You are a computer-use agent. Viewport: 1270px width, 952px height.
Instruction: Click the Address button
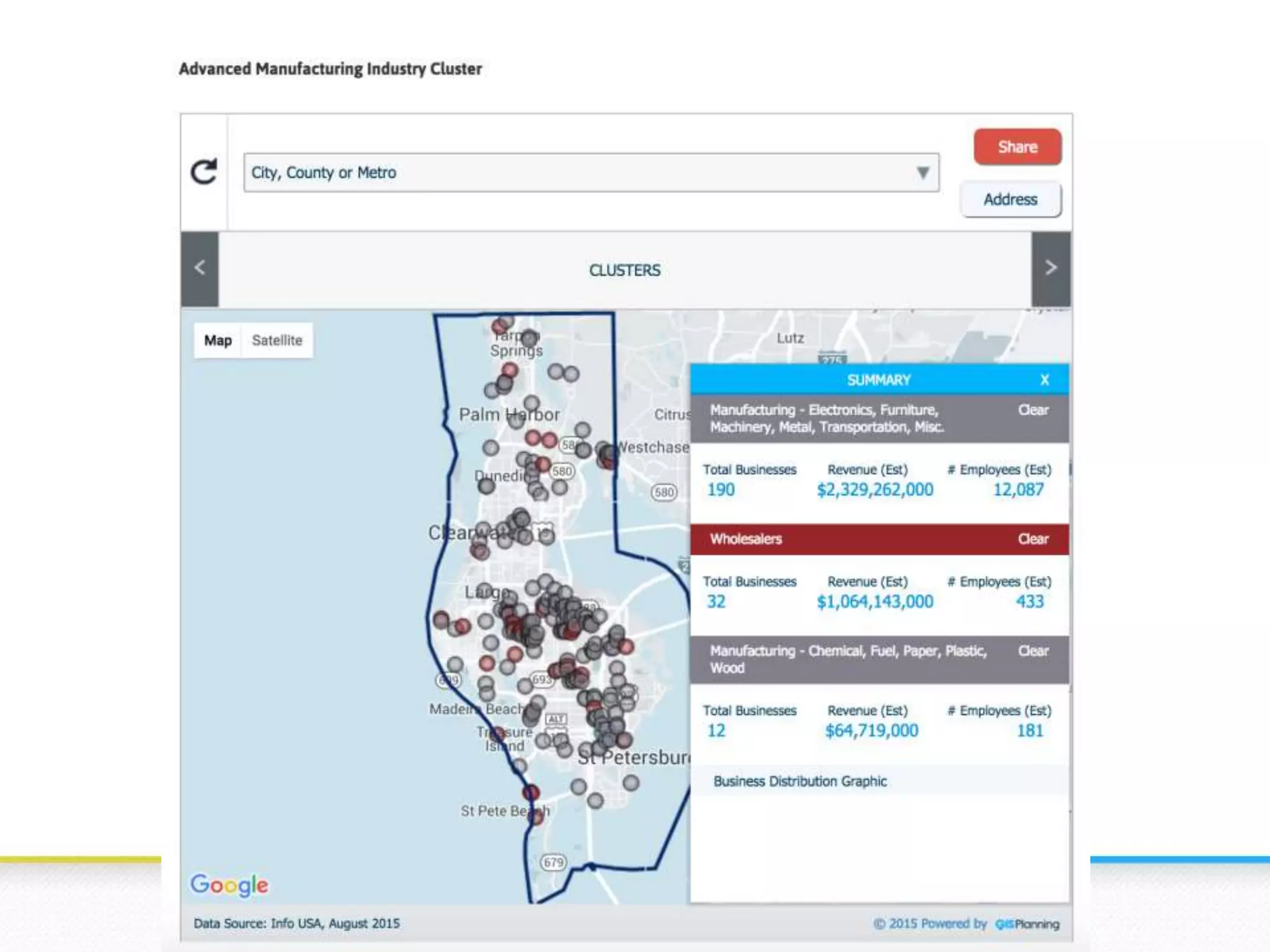click(x=1010, y=200)
